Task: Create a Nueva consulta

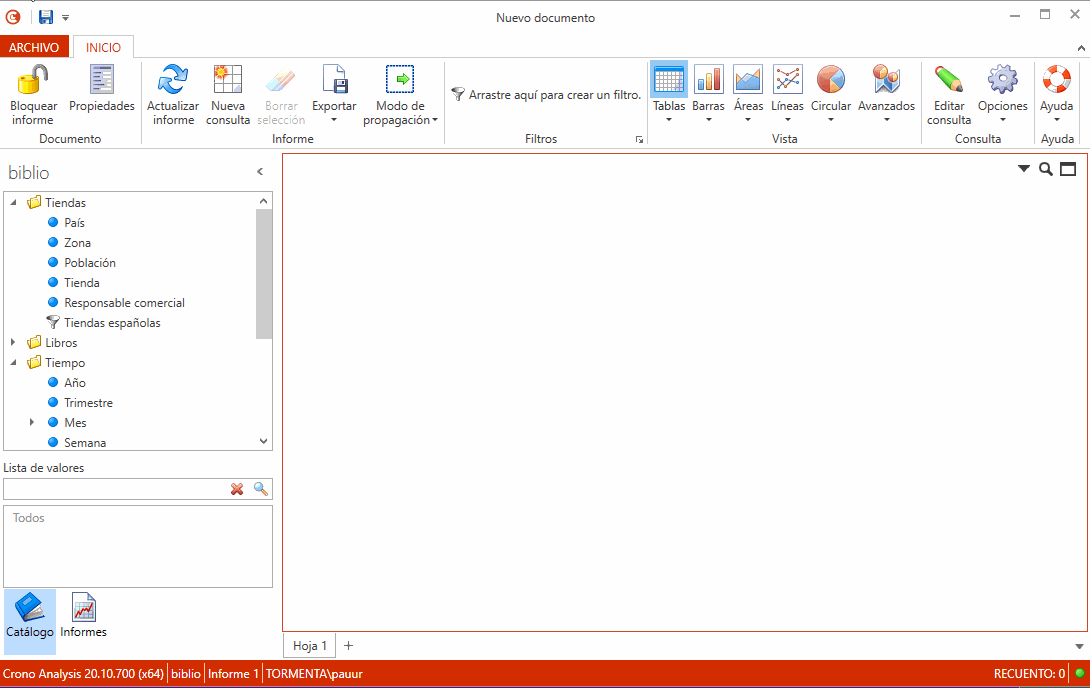Action: pyautogui.click(x=228, y=80)
